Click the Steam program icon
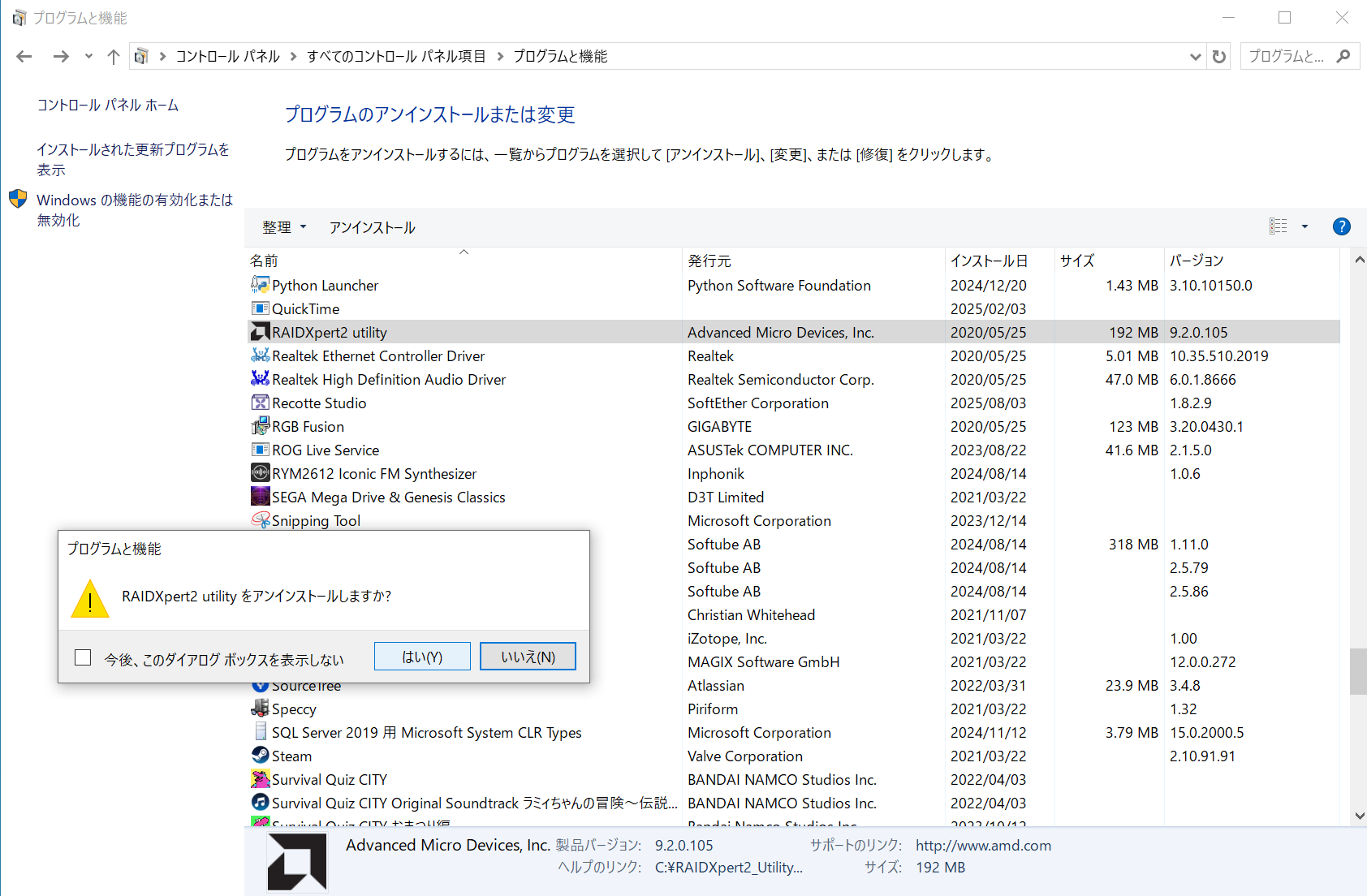Screen dimensions: 1367x896 [260, 756]
